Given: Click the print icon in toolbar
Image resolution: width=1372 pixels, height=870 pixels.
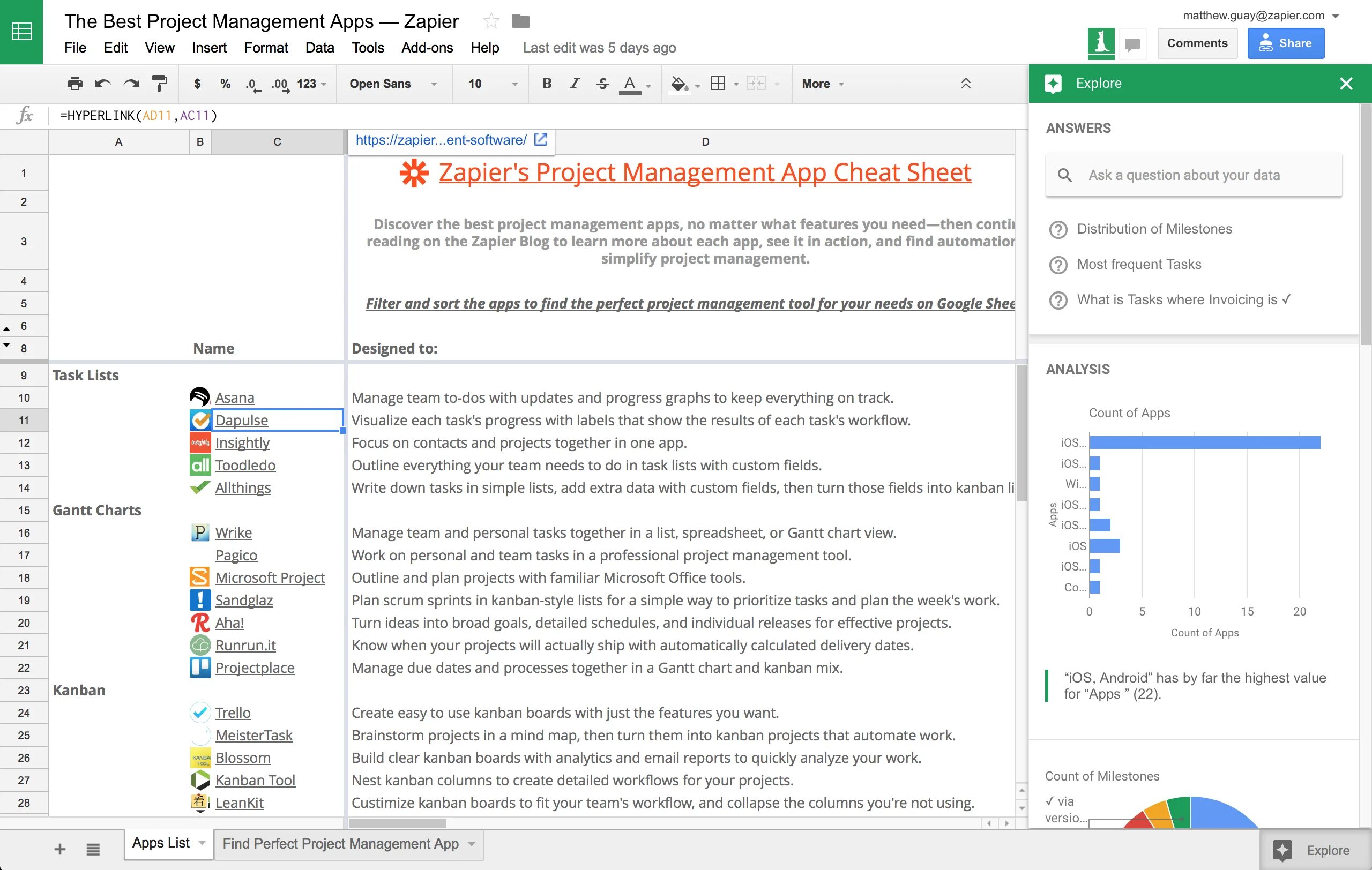Looking at the screenshot, I should [x=74, y=84].
